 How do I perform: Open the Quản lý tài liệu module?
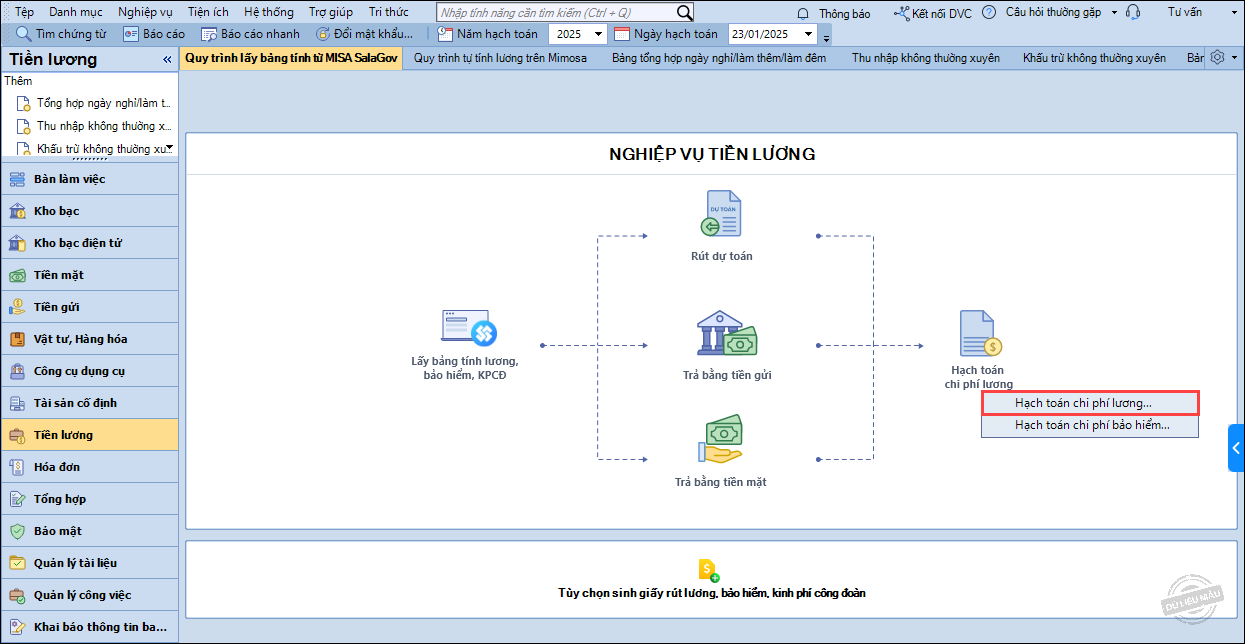tap(89, 563)
